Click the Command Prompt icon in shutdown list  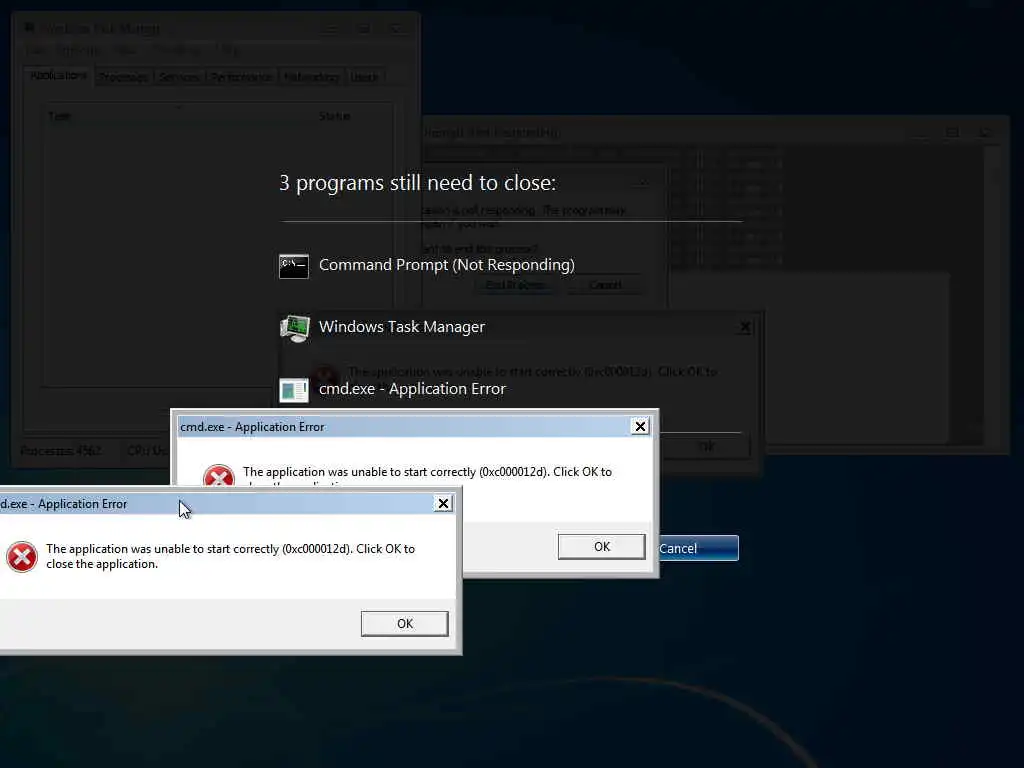(294, 266)
